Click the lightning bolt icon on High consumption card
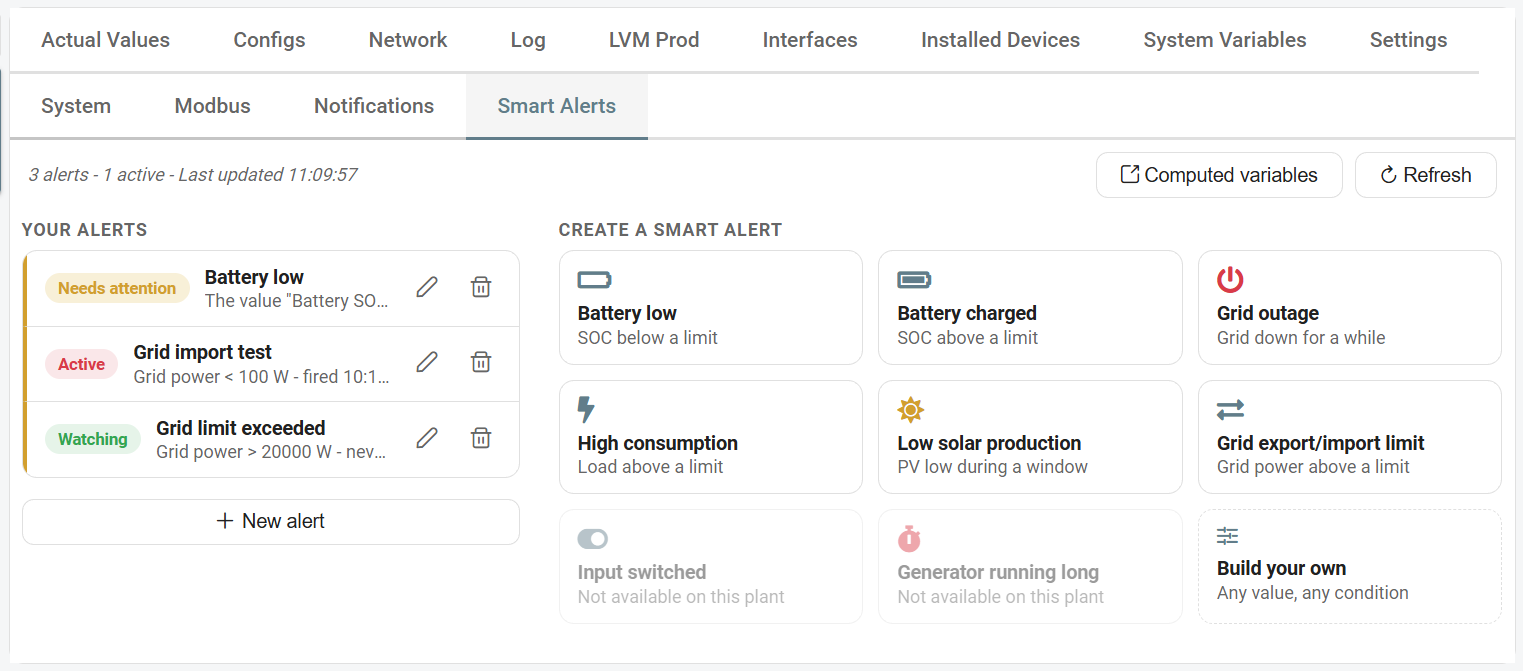 click(587, 410)
